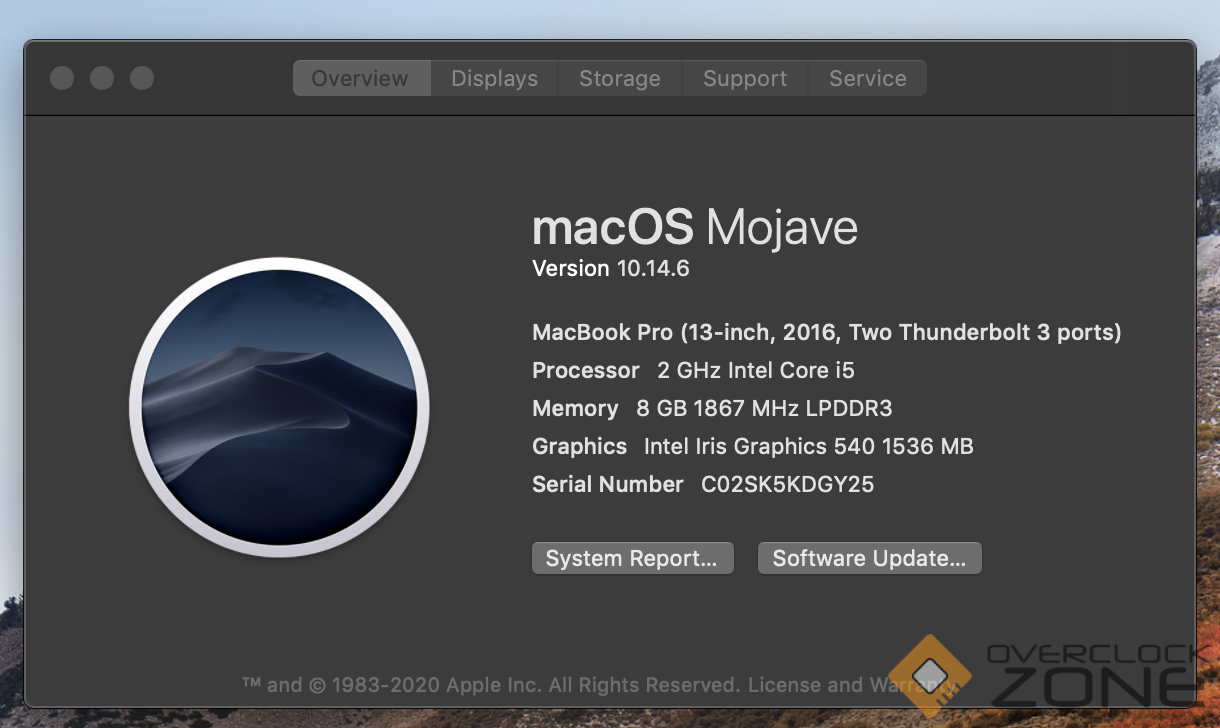Click the Processor 2 GHz Intel Core i5 line
The height and width of the screenshot is (728, 1220).
[693, 371]
